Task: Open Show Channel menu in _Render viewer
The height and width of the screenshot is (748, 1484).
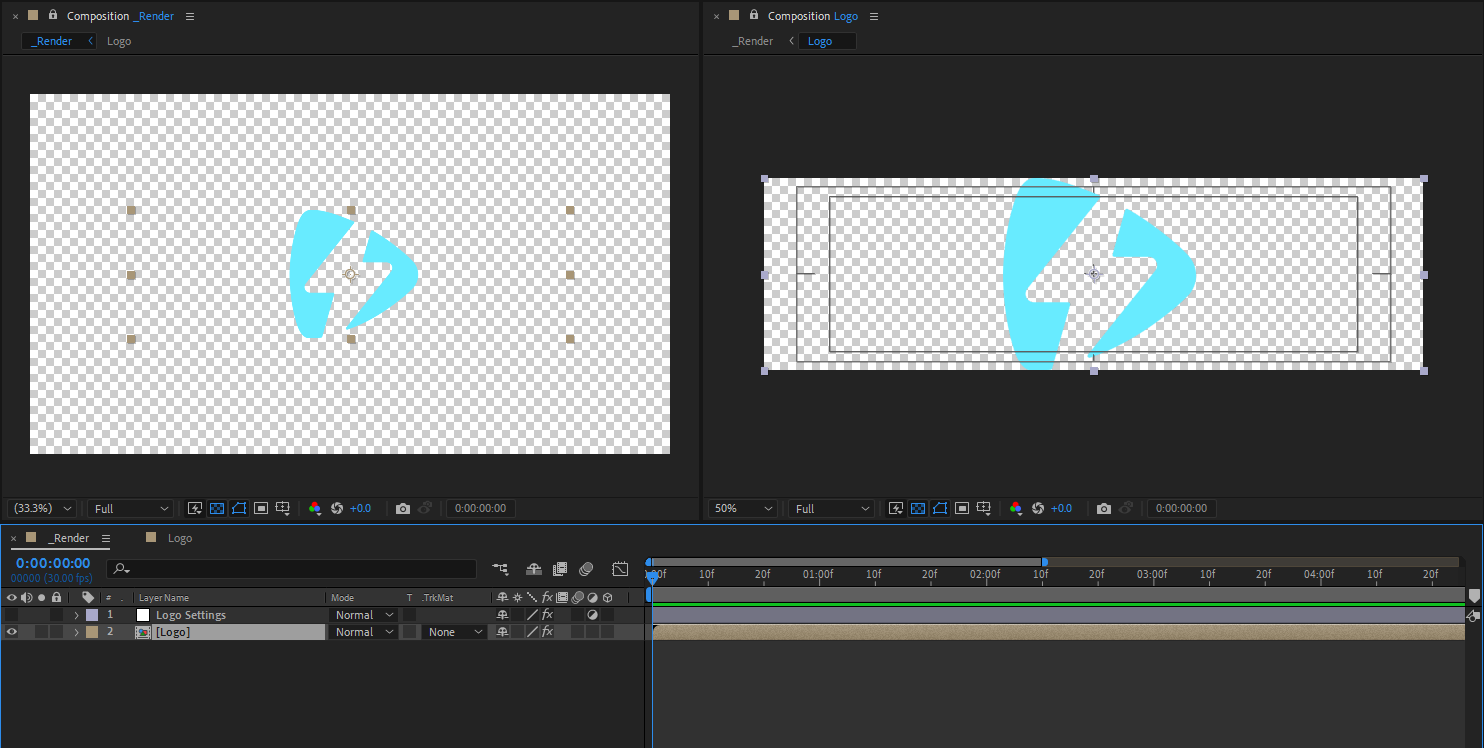Action: [x=315, y=508]
